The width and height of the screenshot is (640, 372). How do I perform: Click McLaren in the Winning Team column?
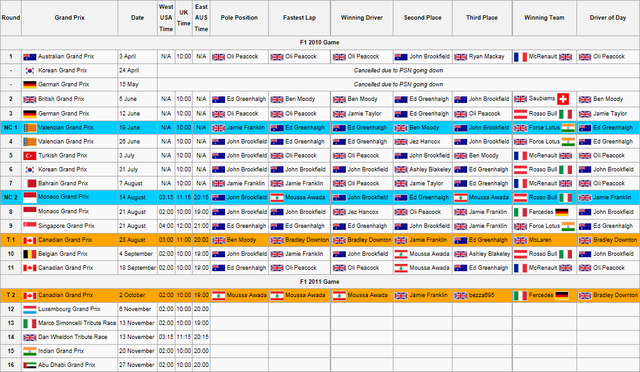pos(540,240)
